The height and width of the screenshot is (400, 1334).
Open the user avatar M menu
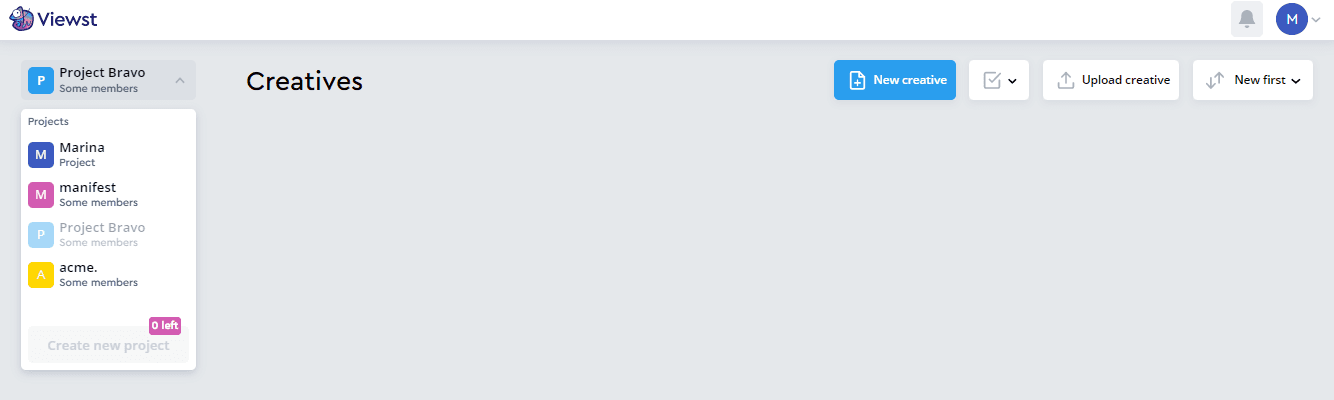(x=1292, y=19)
